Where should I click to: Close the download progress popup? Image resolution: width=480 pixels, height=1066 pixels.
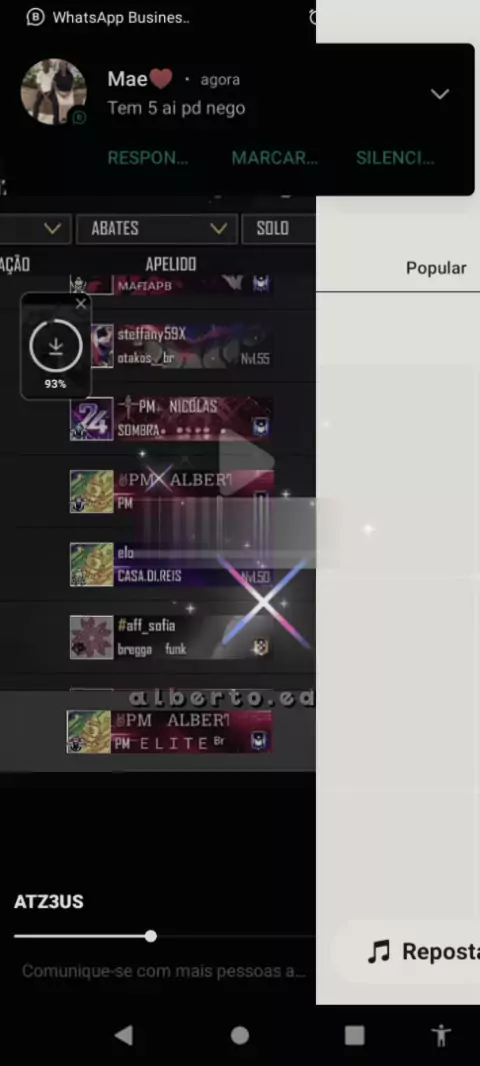pos(81,304)
